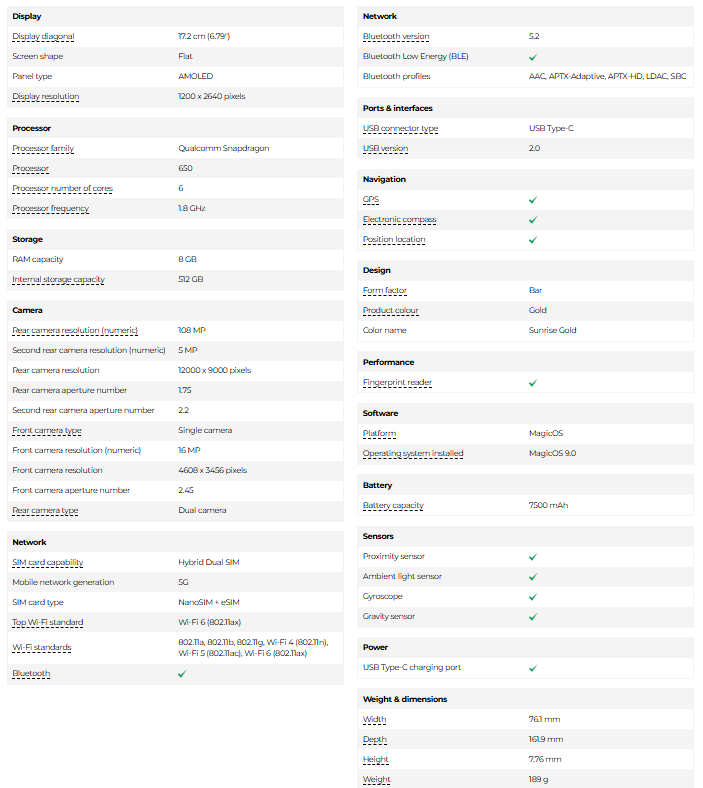Open the SIM card capability label

click(48, 563)
